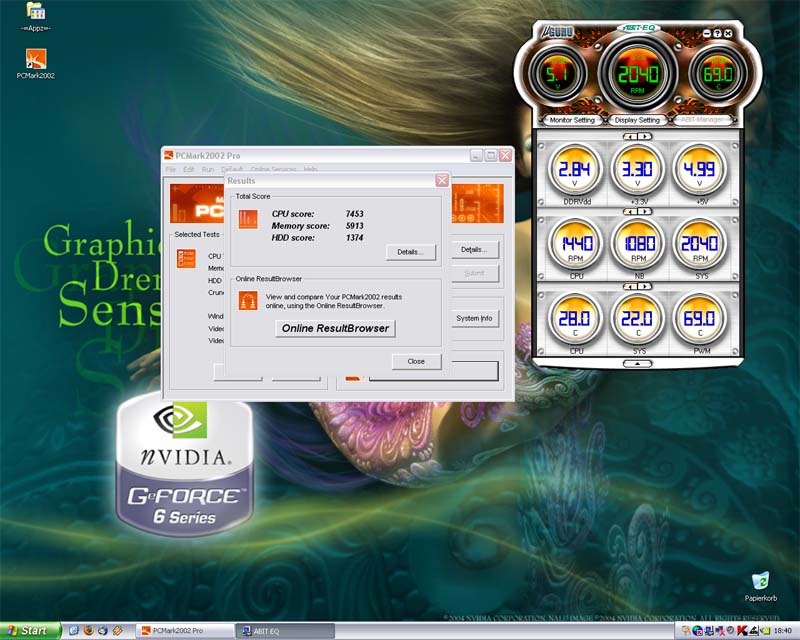
Task: Select the CPU score 7453 text
Action: pos(317,214)
